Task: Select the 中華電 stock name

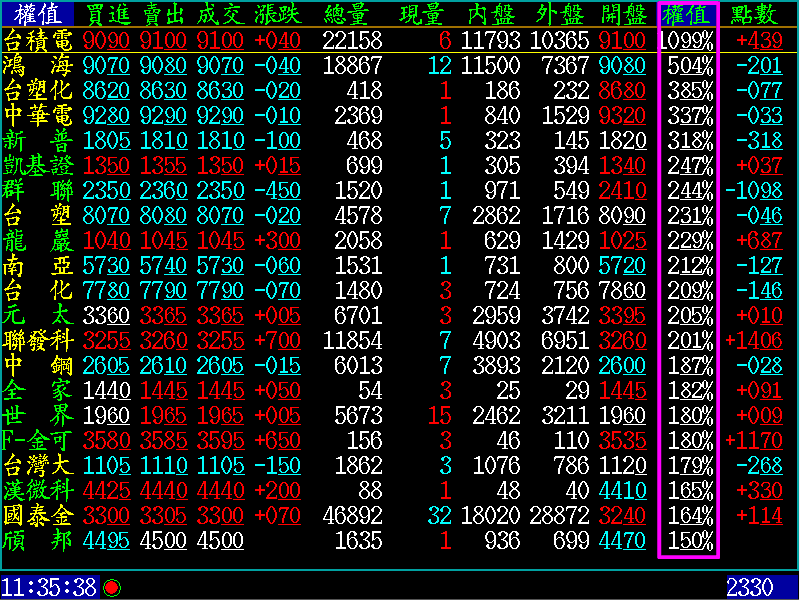Action: 37,115
